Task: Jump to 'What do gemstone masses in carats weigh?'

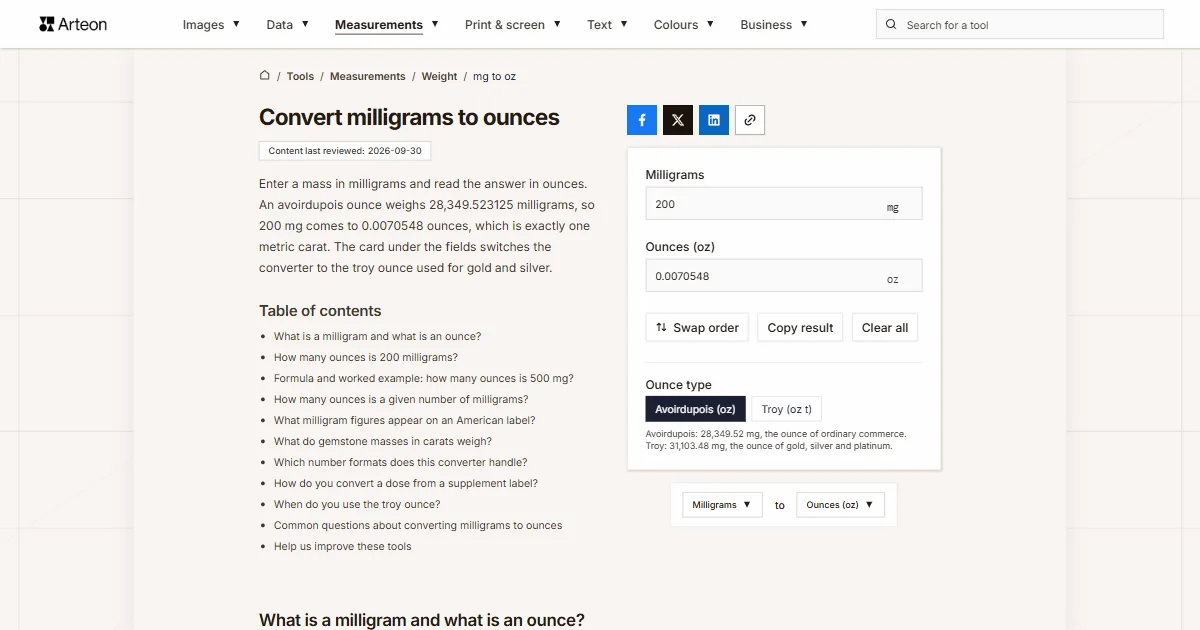Action: [383, 442]
